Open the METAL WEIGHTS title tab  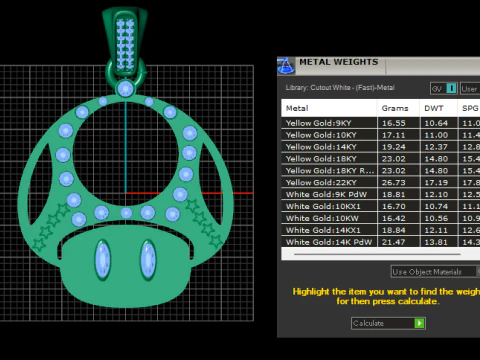[x=339, y=62]
